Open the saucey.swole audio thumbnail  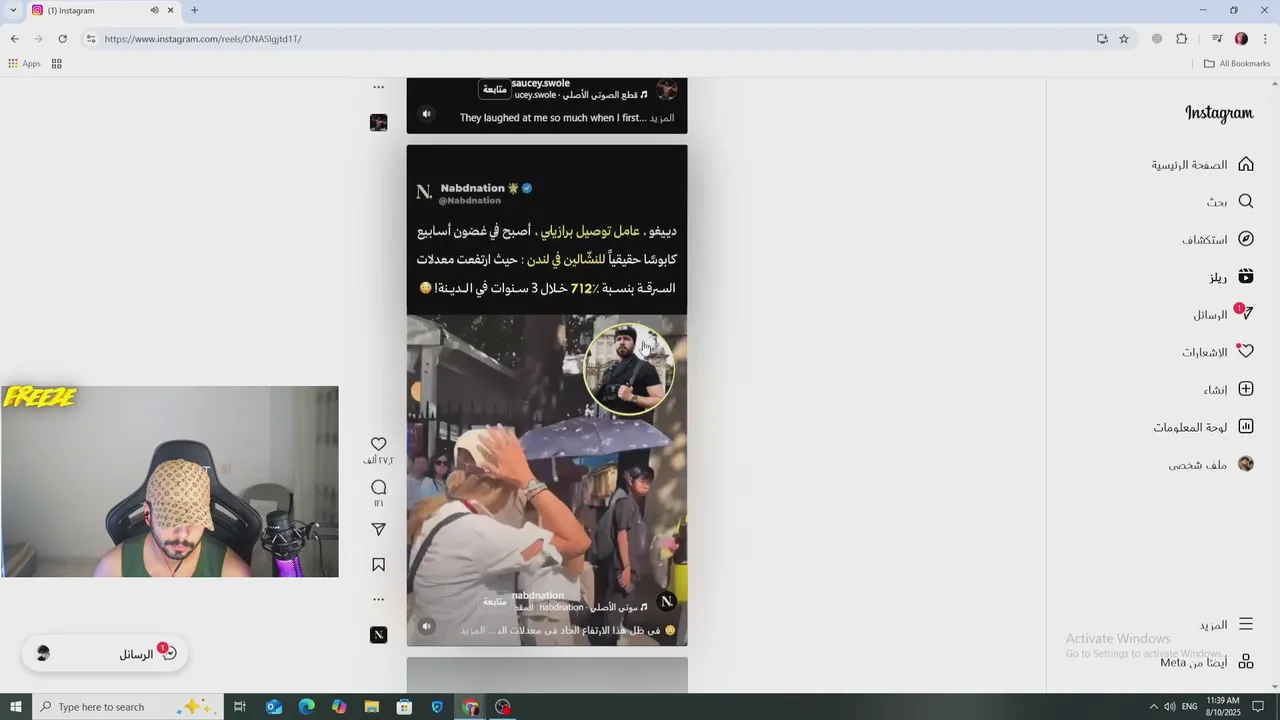click(x=378, y=122)
